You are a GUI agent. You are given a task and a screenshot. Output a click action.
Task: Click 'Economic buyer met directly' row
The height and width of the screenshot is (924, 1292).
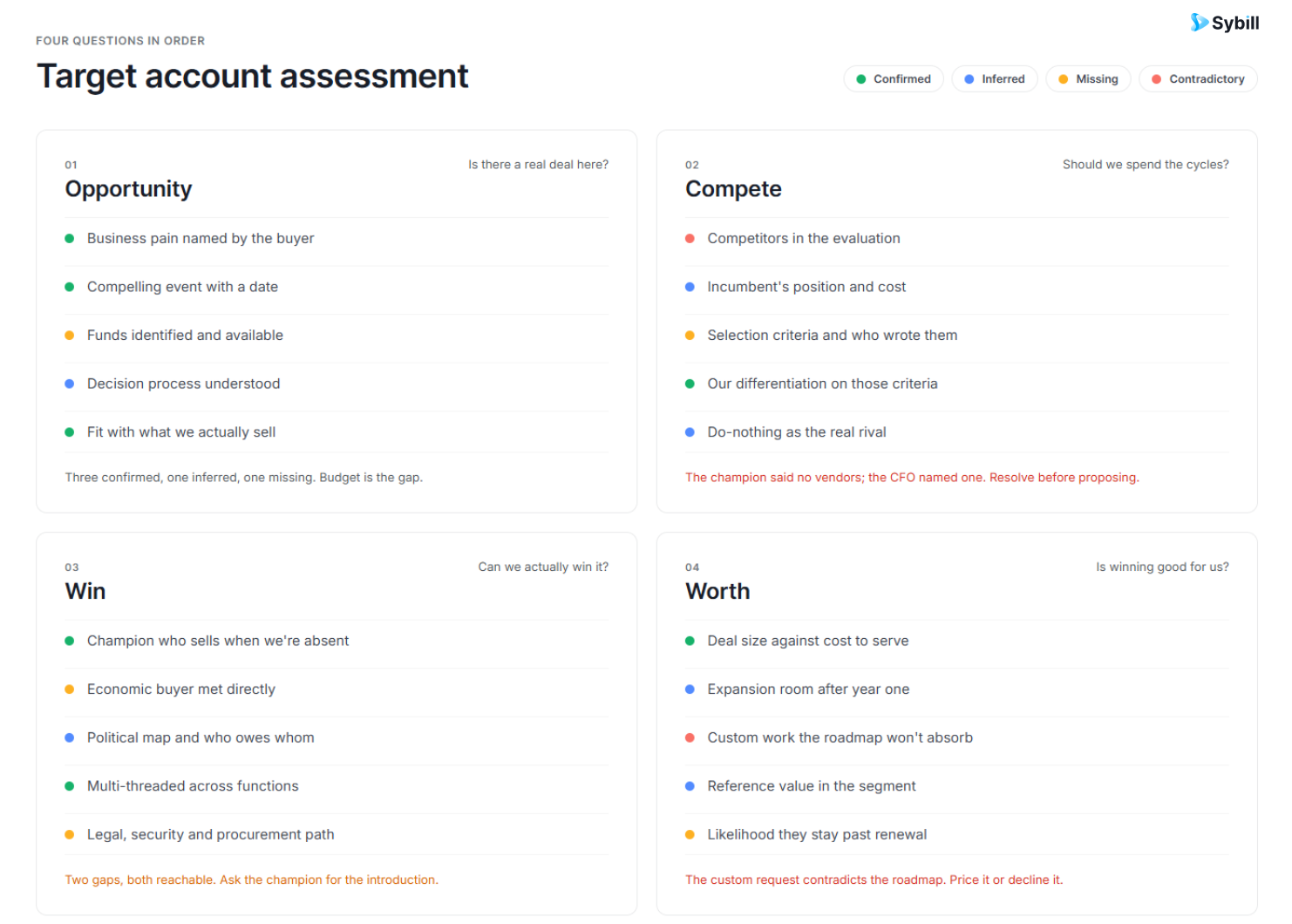coord(337,690)
